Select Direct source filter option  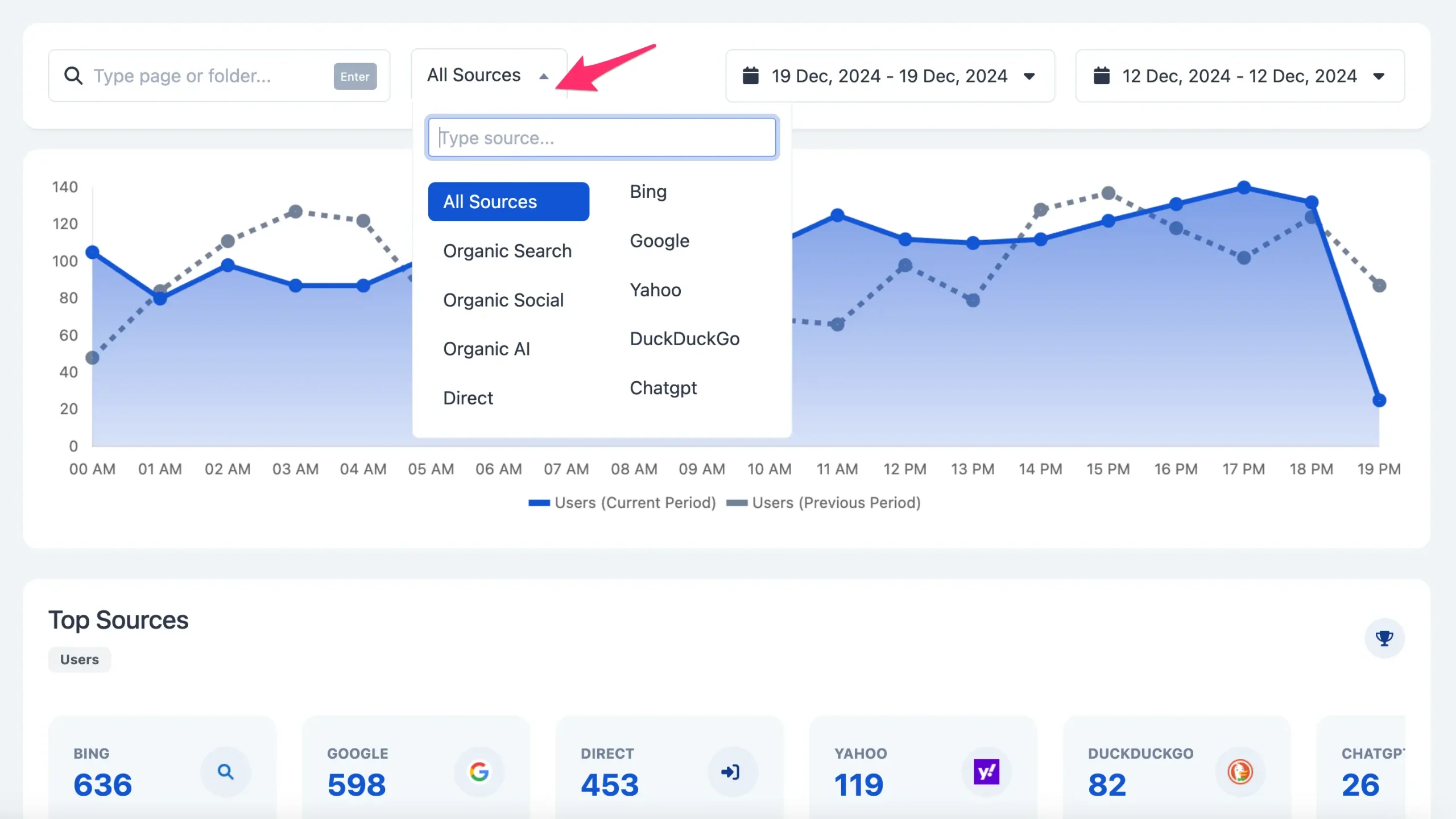[x=468, y=397]
